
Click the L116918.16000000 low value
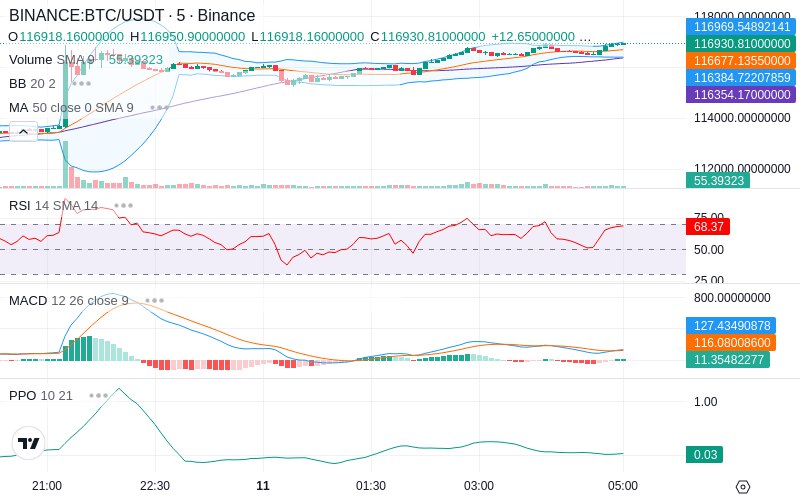point(308,37)
